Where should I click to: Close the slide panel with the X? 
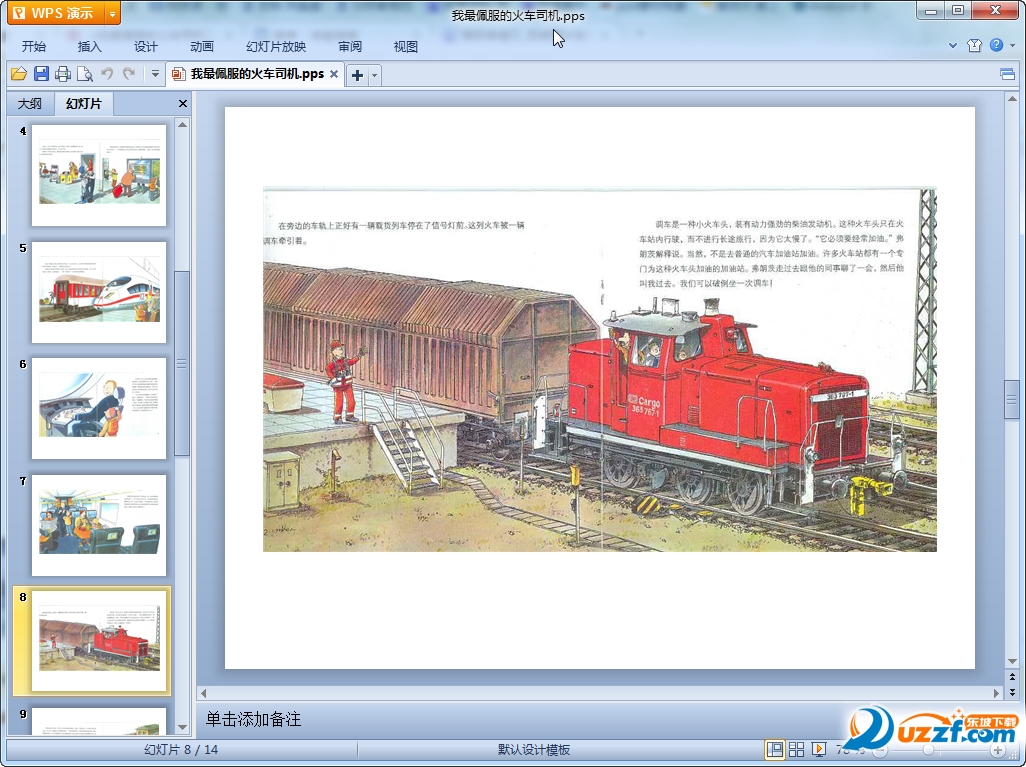click(183, 103)
